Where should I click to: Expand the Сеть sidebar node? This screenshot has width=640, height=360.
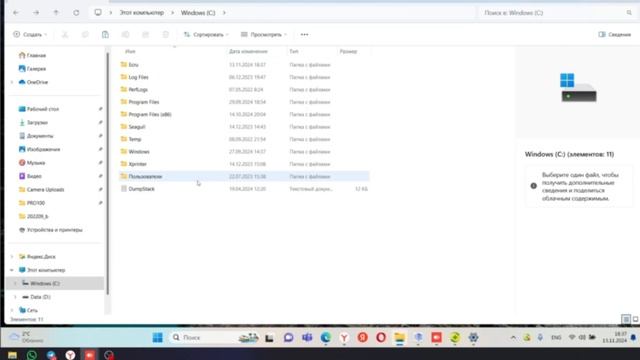pyautogui.click(x=12, y=310)
